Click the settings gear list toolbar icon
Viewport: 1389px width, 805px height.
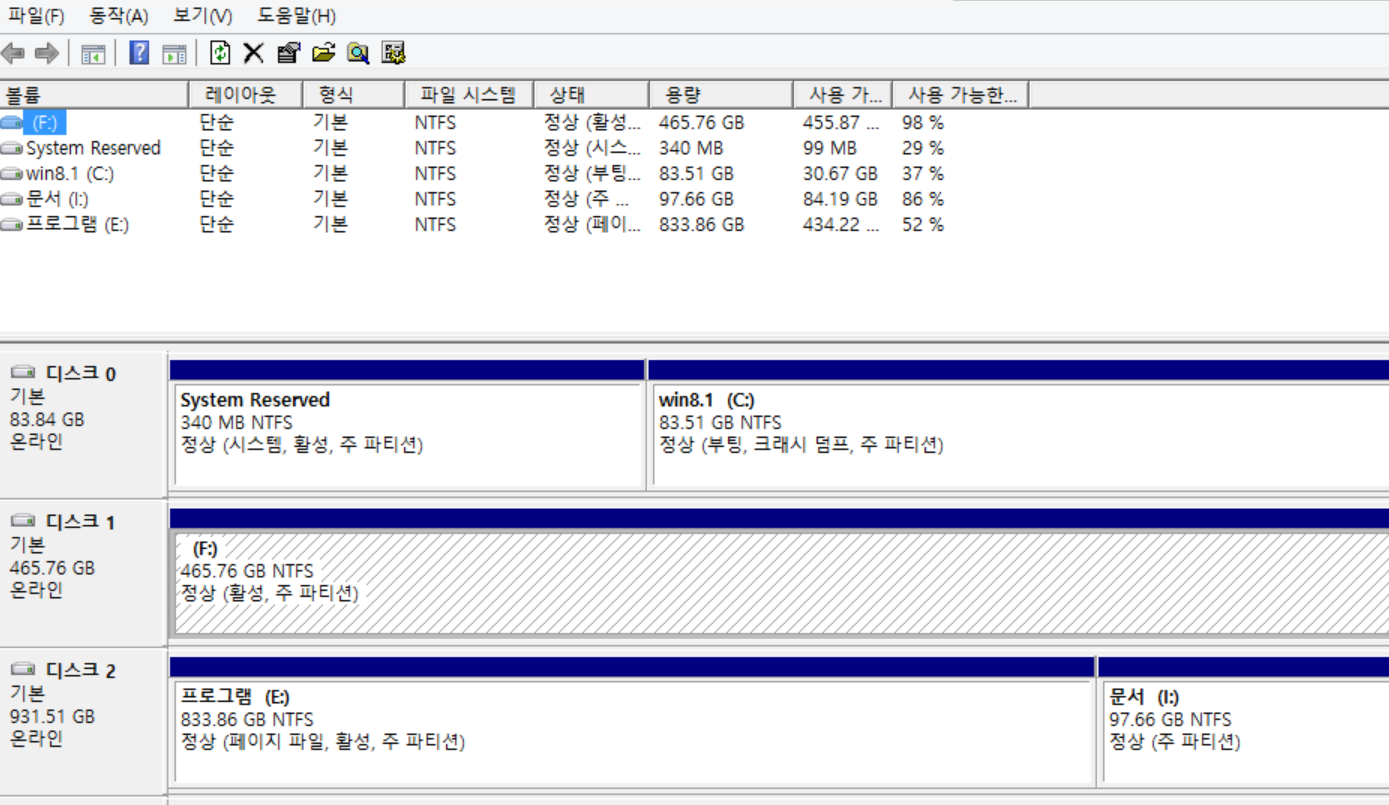[x=393, y=53]
